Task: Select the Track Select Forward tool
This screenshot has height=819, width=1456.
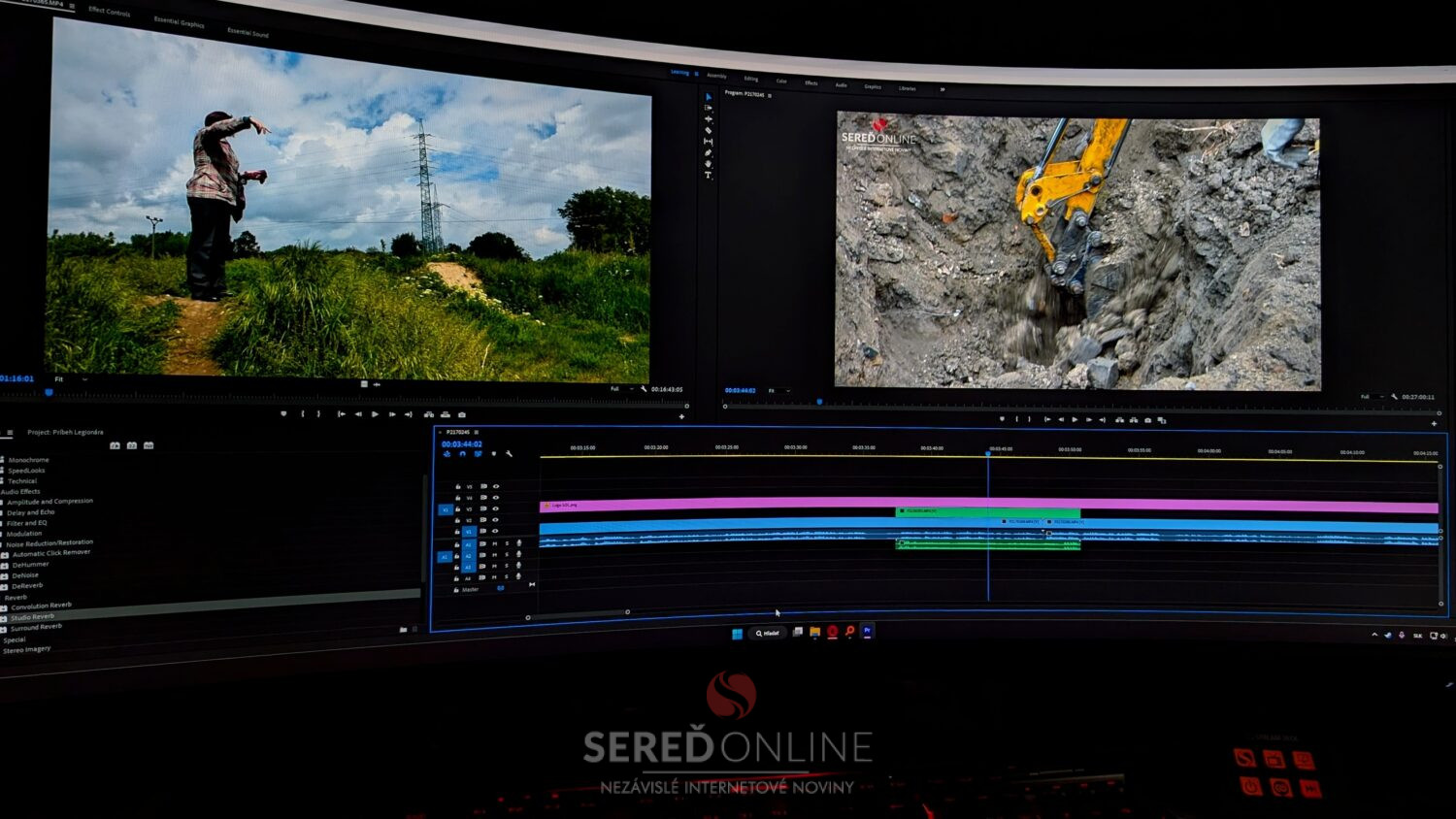Action: tap(709, 108)
